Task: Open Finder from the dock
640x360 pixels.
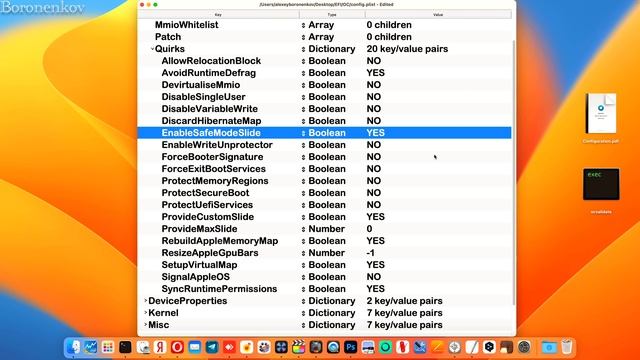Action: (x=73, y=347)
